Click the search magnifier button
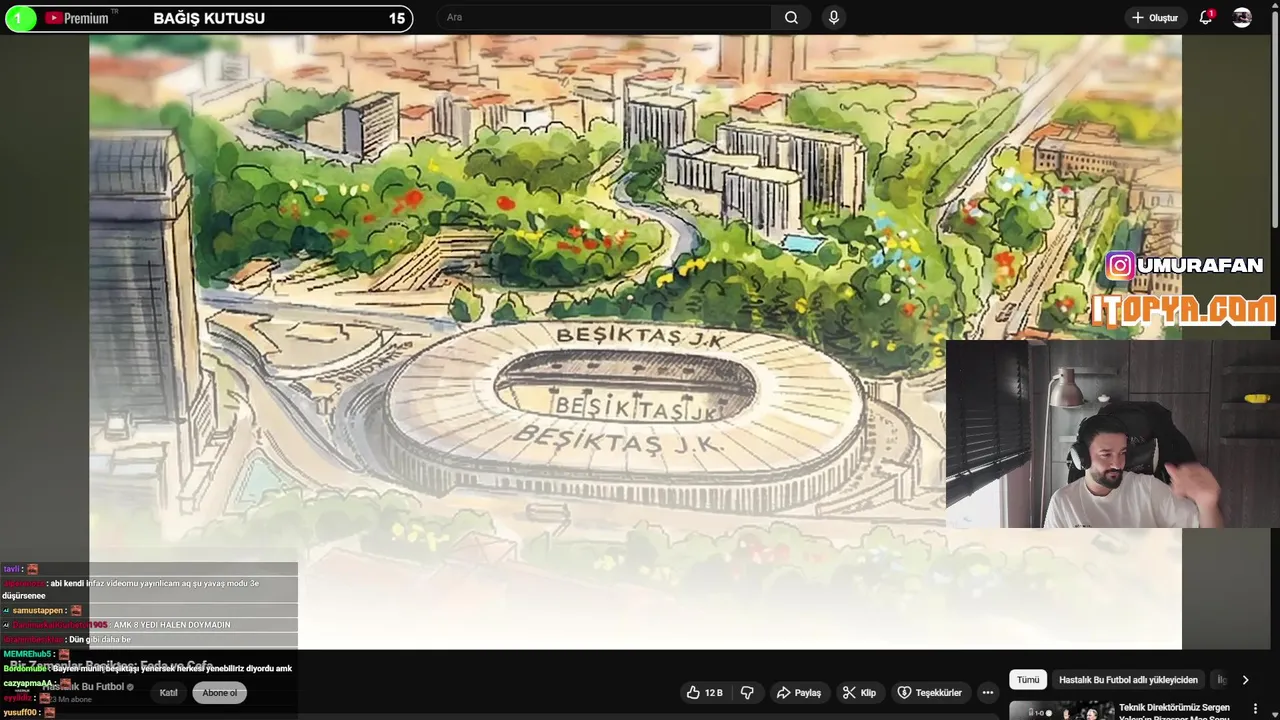 tap(791, 17)
